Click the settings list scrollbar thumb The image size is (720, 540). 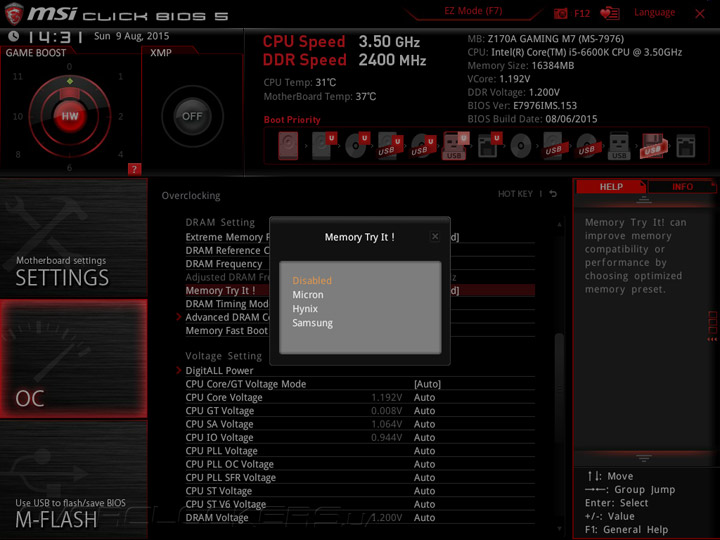(x=559, y=388)
